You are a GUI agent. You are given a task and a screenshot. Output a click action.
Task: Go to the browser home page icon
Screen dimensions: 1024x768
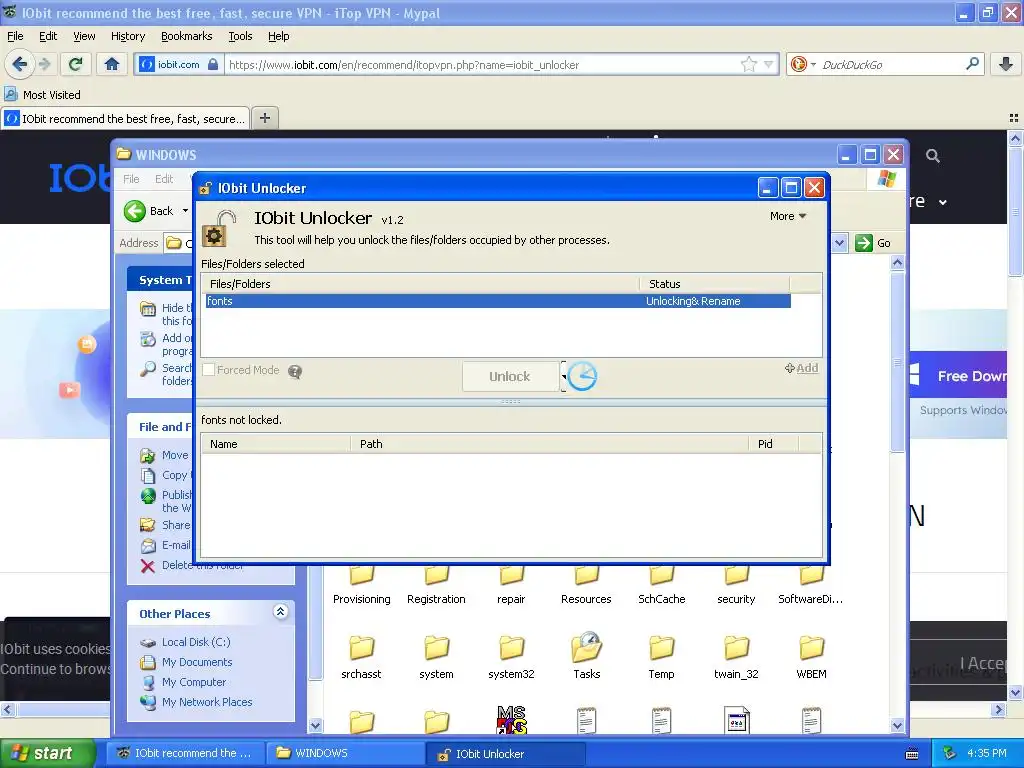(112, 64)
